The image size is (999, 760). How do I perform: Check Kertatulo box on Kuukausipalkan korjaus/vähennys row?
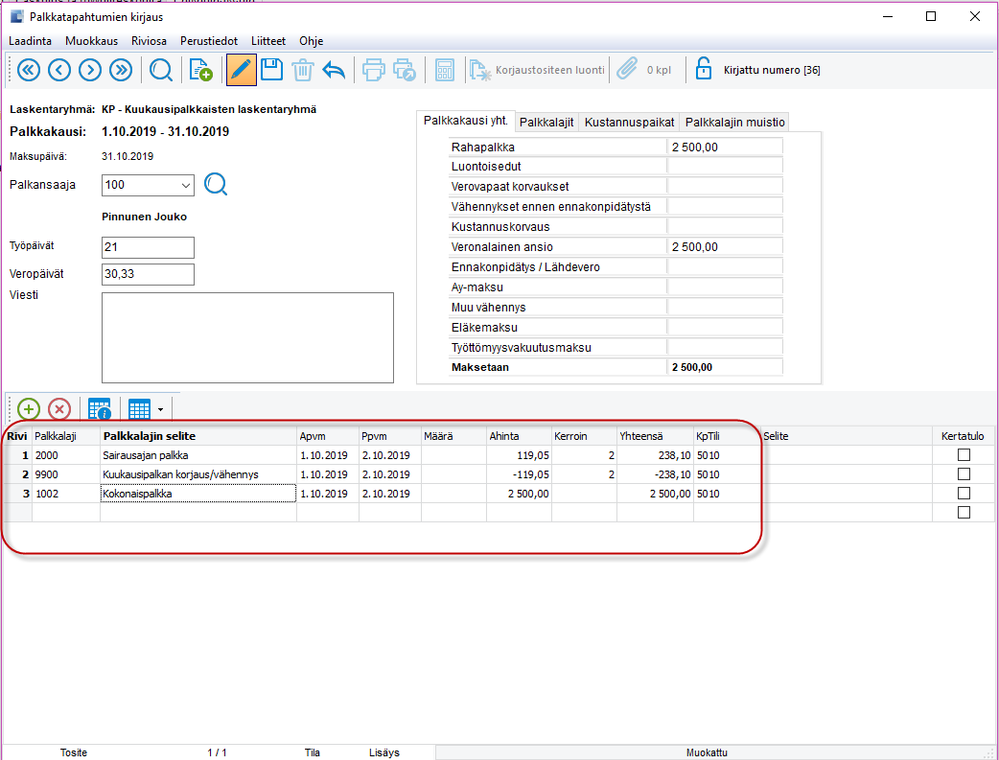point(964,474)
